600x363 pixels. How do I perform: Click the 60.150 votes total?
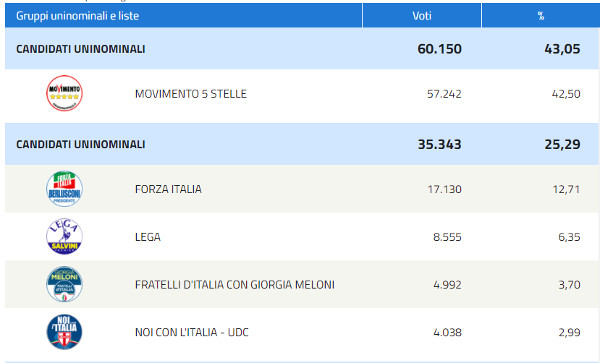coord(439,49)
